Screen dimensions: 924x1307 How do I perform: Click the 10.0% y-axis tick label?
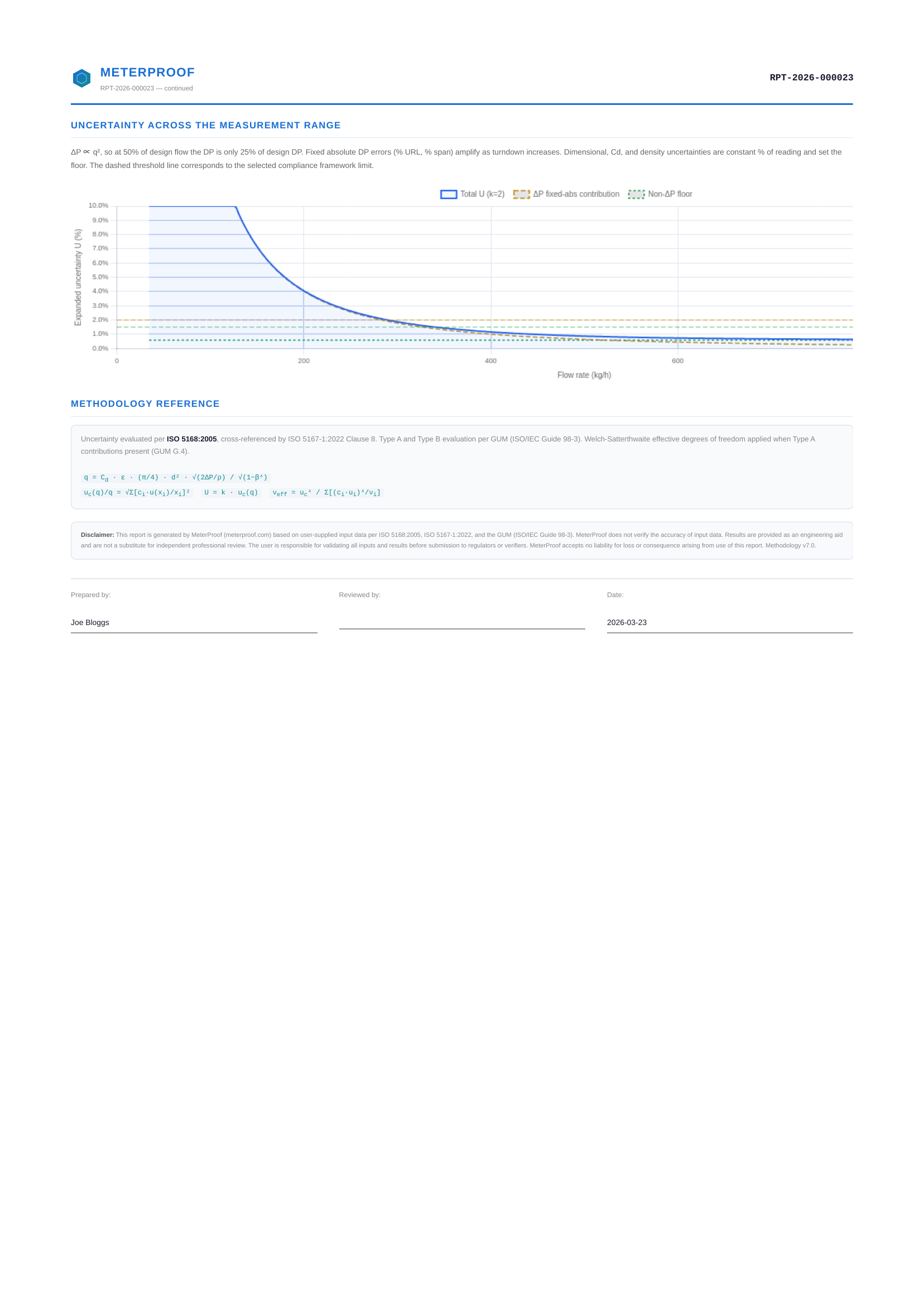[x=99, y=205]
